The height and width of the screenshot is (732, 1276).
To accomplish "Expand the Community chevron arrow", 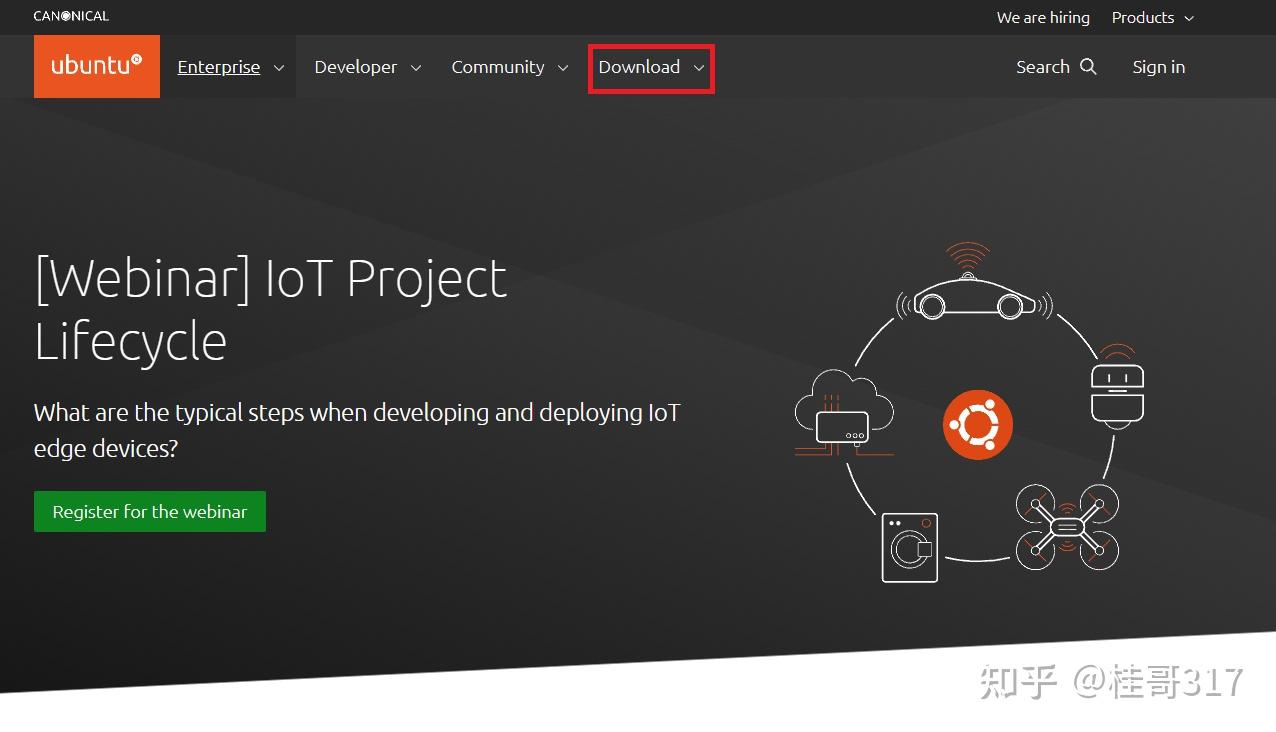I will (x=563, y=68).
